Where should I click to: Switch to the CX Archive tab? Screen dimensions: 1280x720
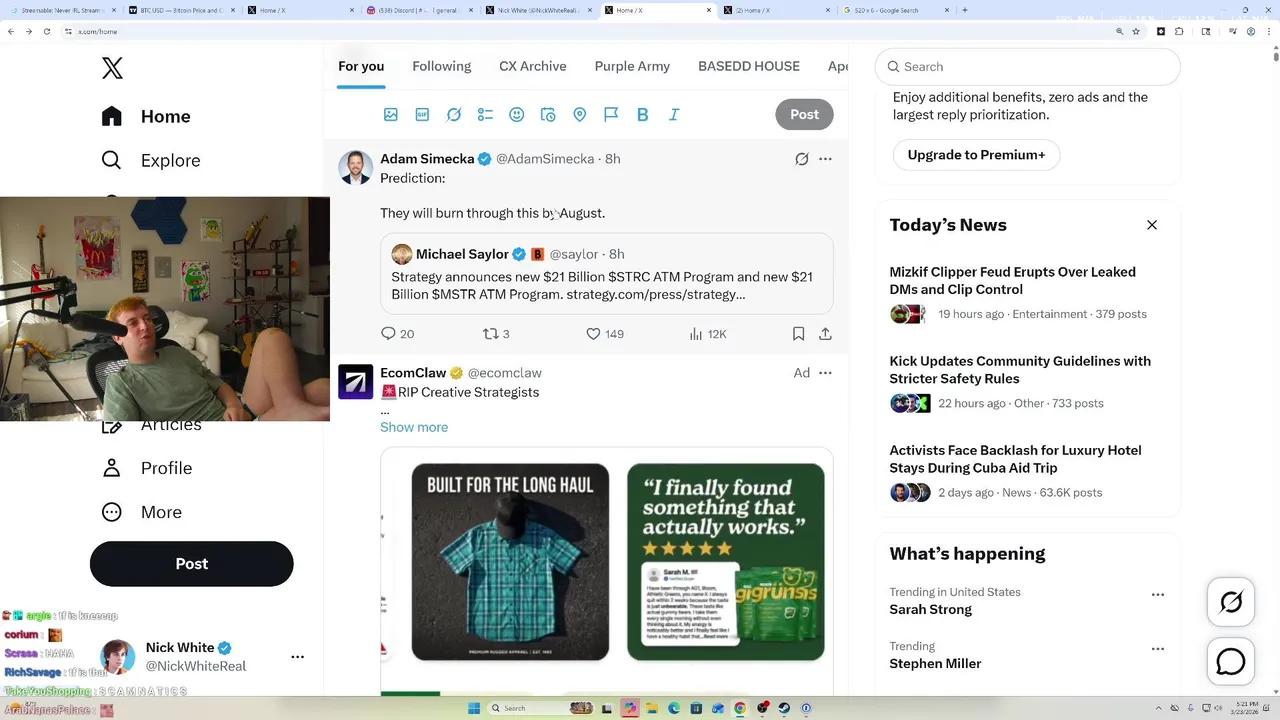pos(533,66)
